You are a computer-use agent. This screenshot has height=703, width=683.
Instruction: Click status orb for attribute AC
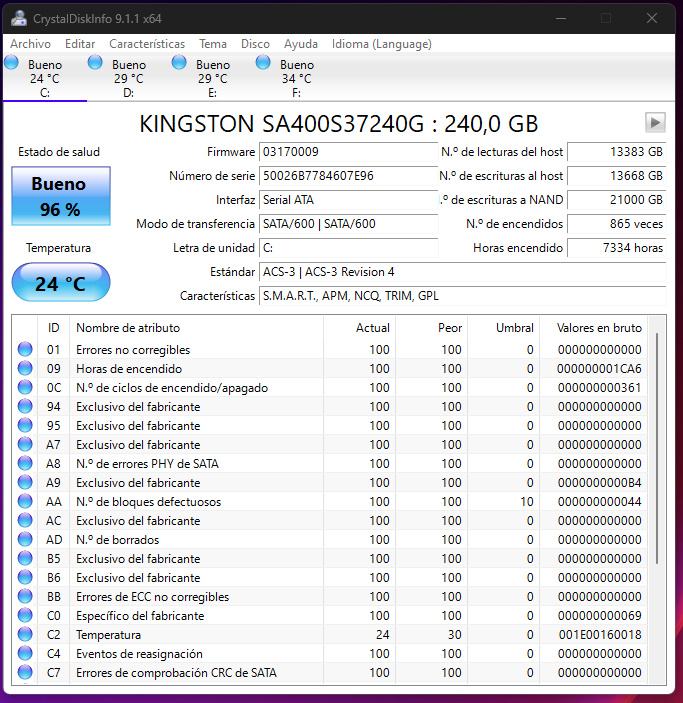coord(25,520)
